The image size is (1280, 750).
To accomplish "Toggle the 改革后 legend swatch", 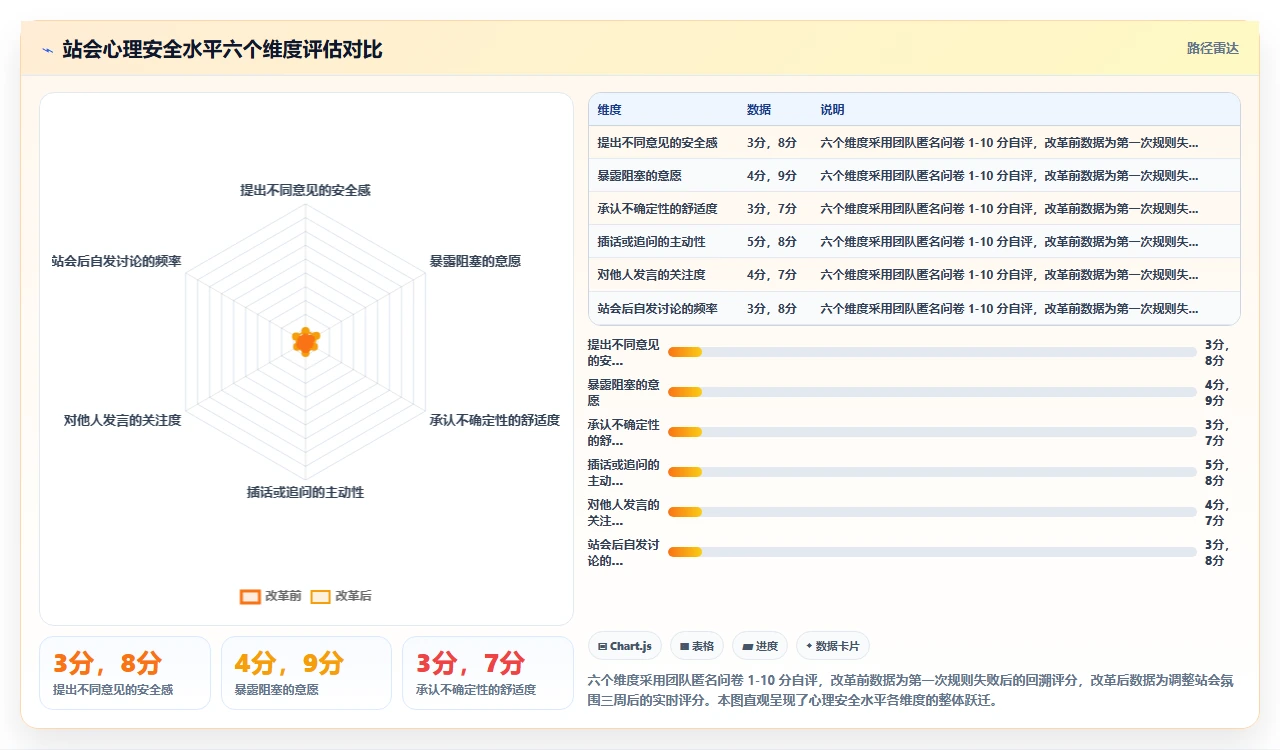I will coord(320,596).
